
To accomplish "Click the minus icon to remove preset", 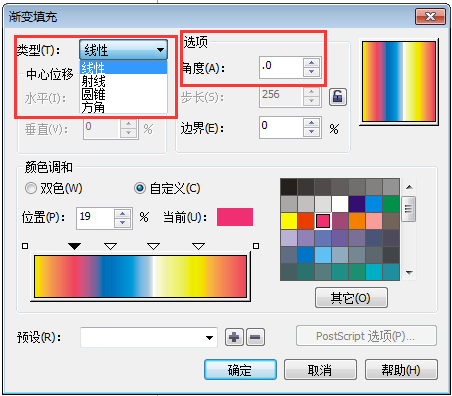I will (x=255, y=337).
